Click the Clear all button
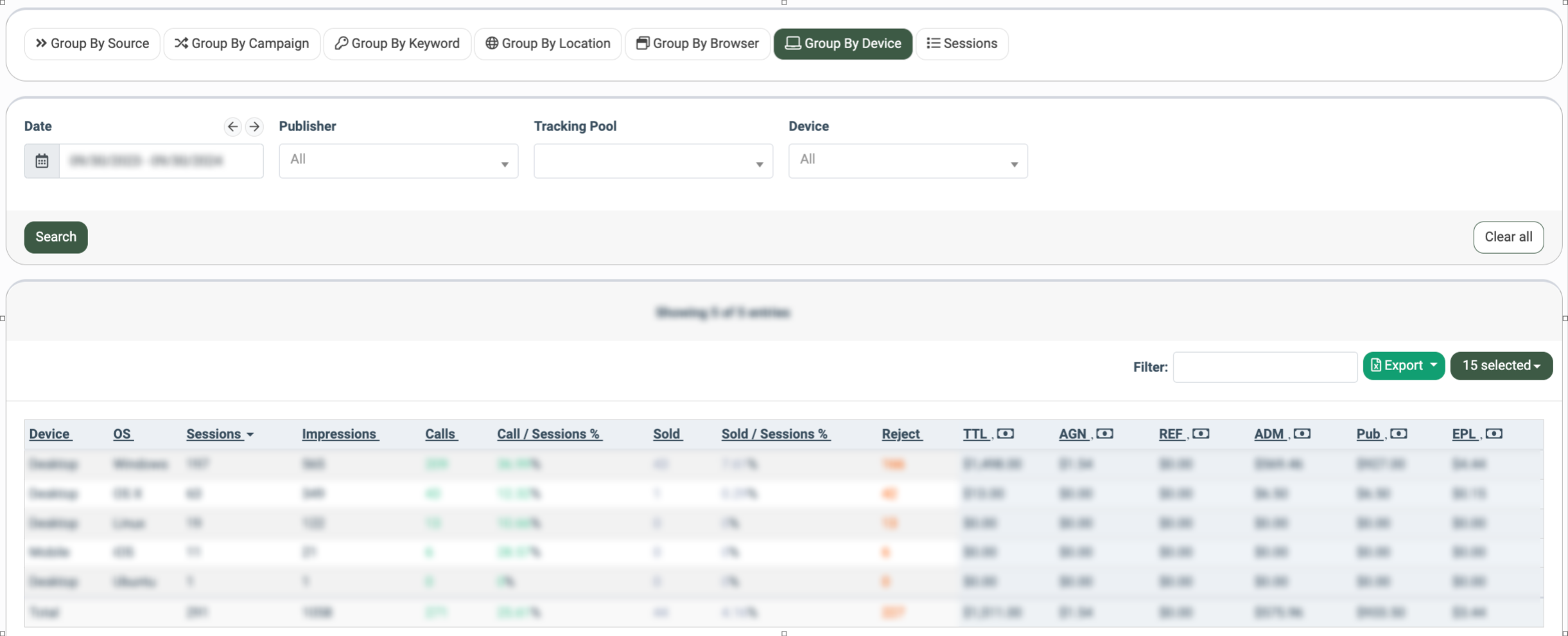 1508,237
